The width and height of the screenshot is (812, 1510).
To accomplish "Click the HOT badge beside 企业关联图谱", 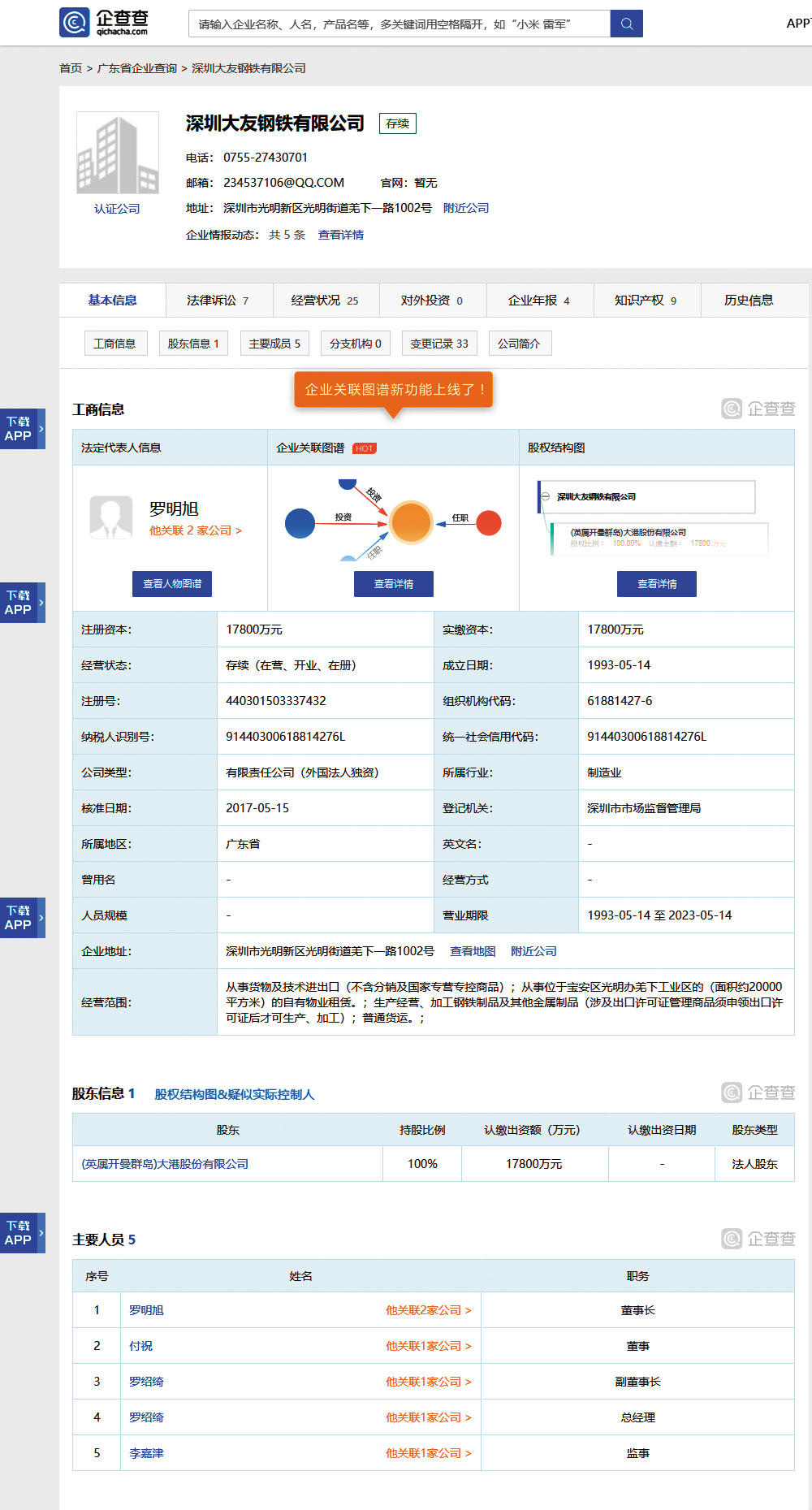I will (x=365, y=448).
